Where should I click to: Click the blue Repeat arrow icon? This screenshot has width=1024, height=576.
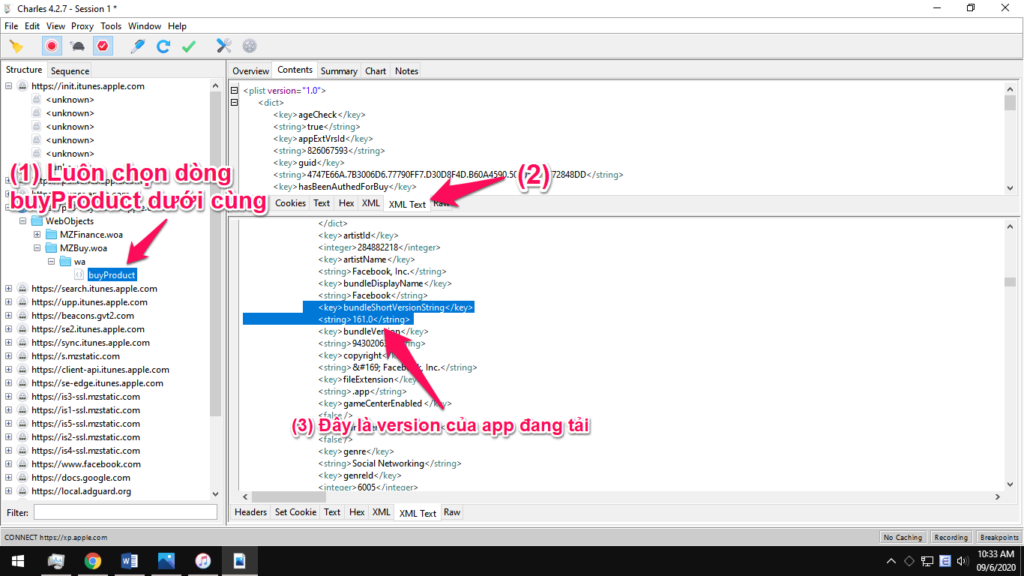click(x=163, y=46)
